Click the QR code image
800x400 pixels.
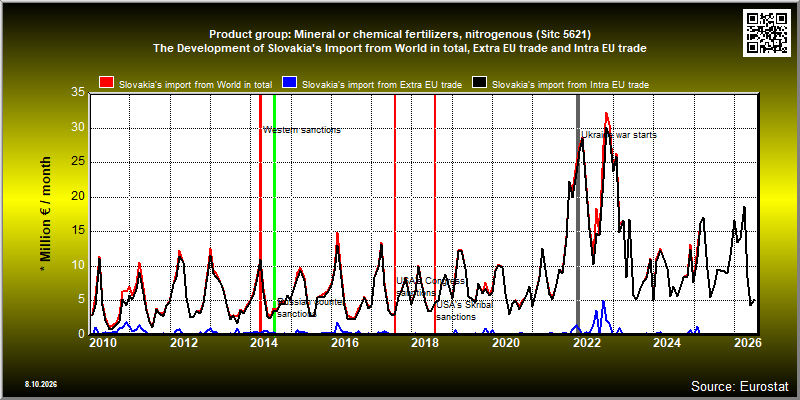pos(768,32)
